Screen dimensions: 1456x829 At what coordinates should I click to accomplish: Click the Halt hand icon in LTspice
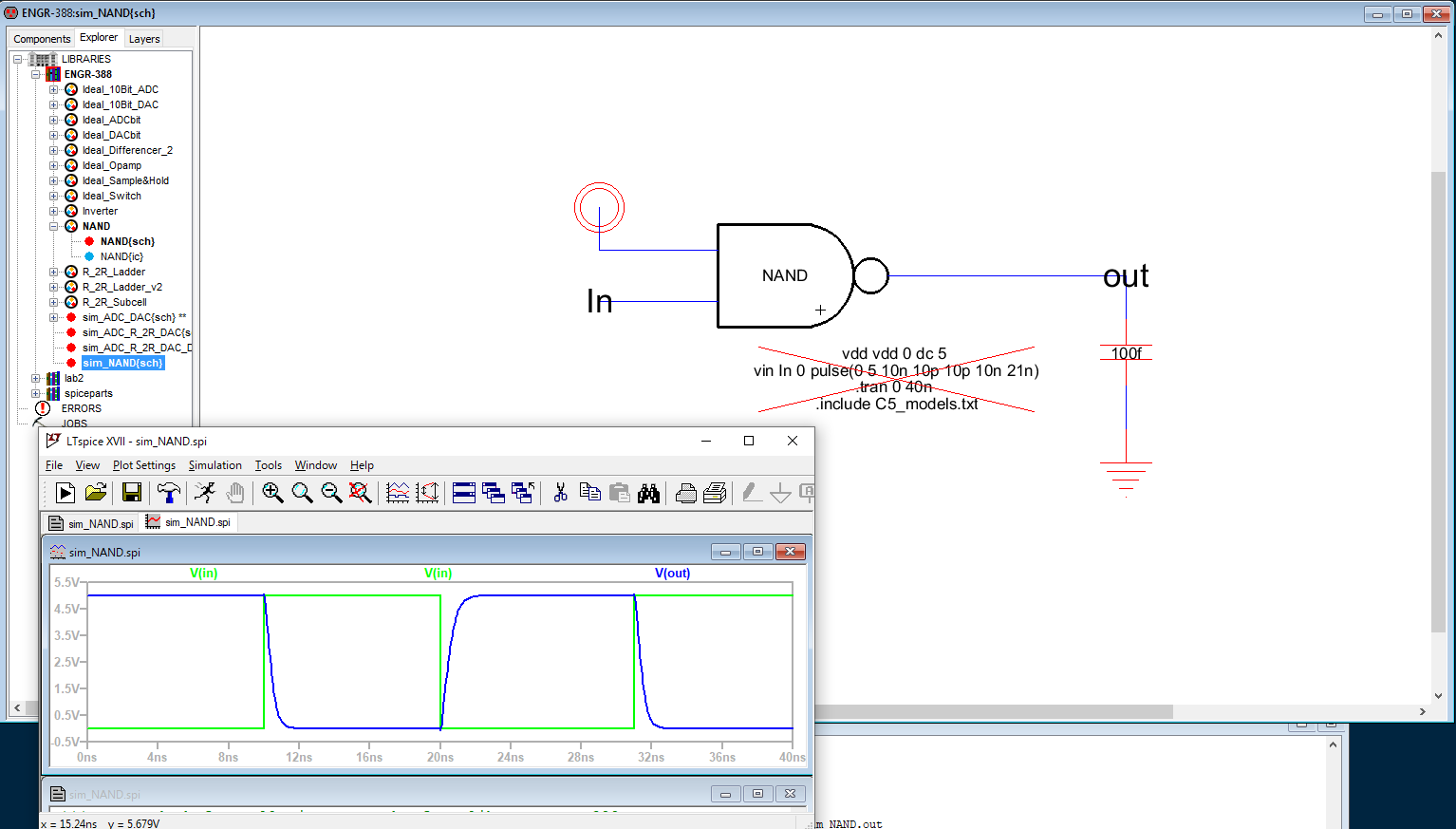(x=235, y=492)
